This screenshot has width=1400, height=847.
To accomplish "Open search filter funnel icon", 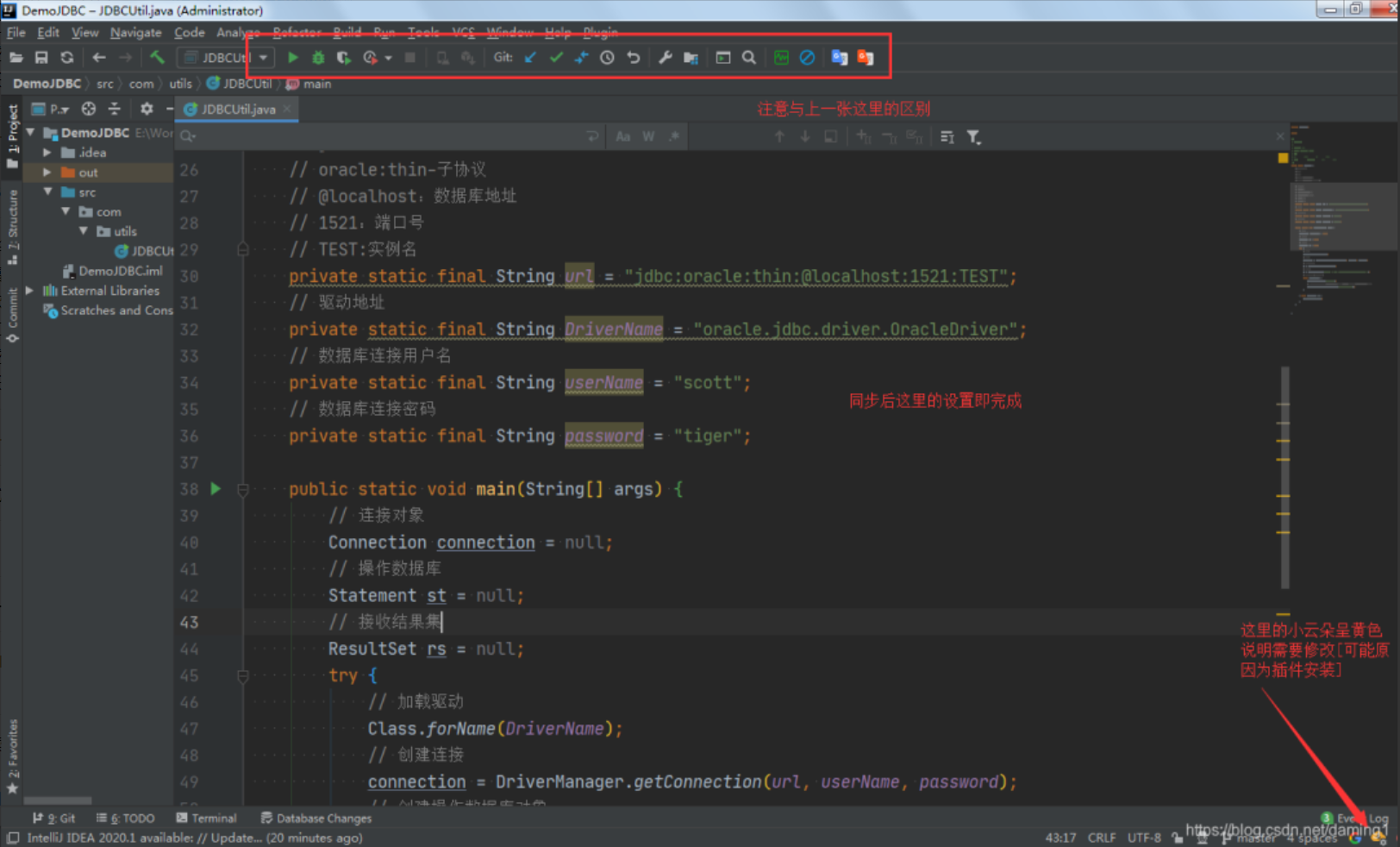I will (x=973, y=136).
